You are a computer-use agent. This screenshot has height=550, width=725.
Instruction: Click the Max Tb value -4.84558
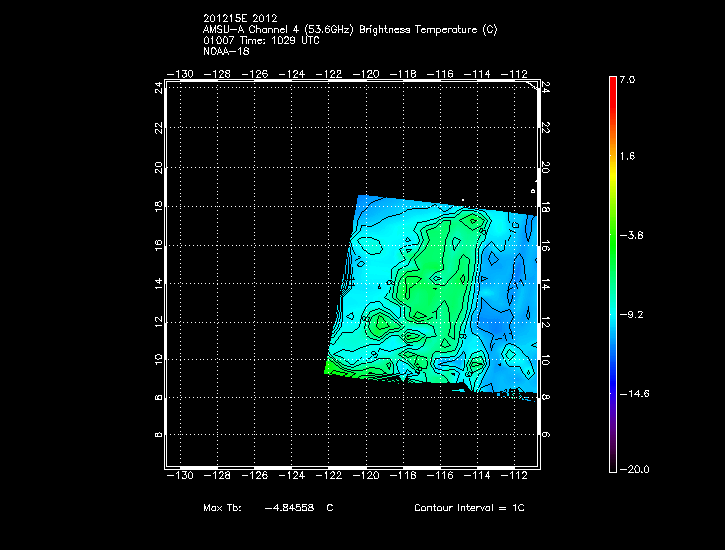point(289,508)
